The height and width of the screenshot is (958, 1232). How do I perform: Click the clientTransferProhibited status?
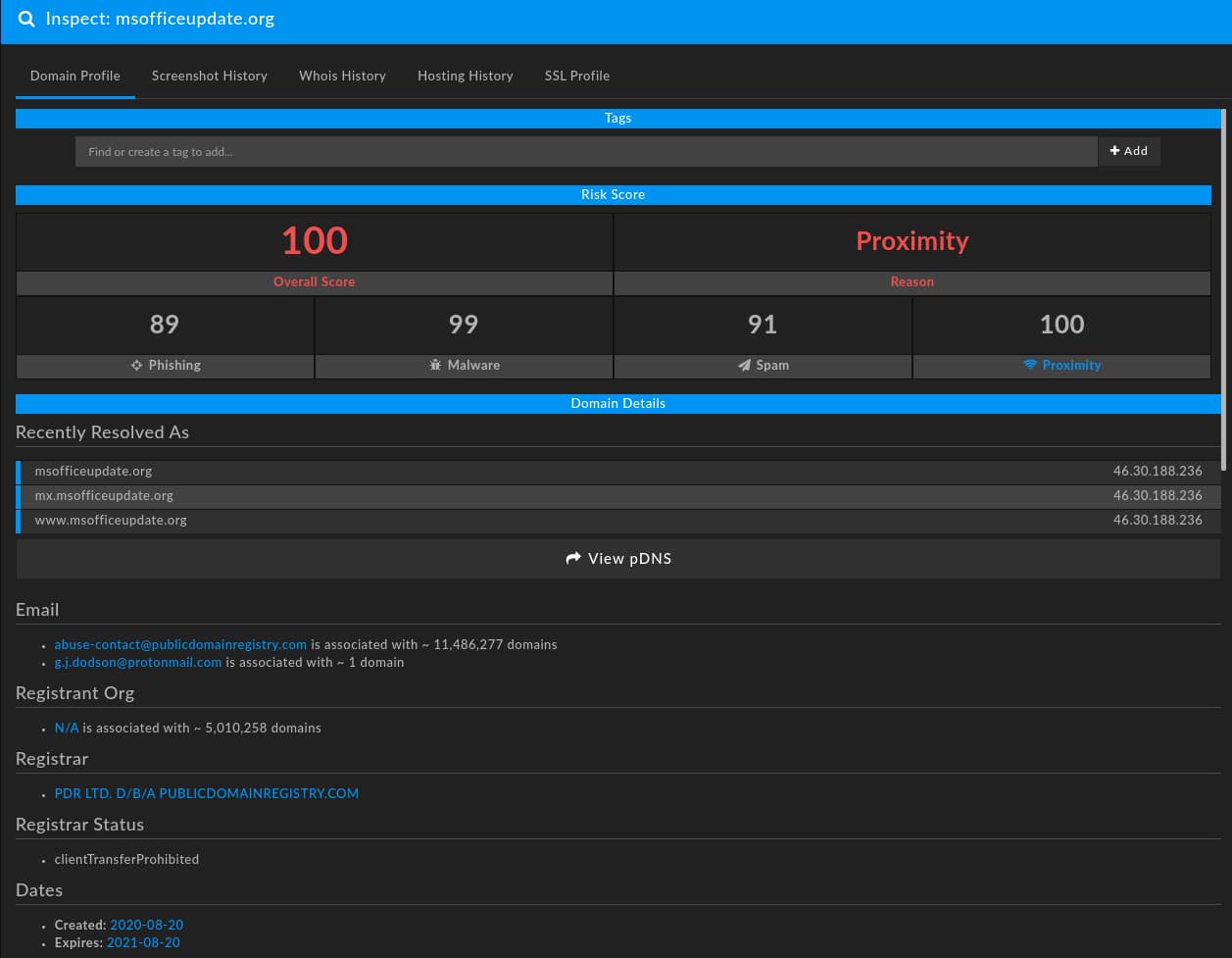(126, 859)
